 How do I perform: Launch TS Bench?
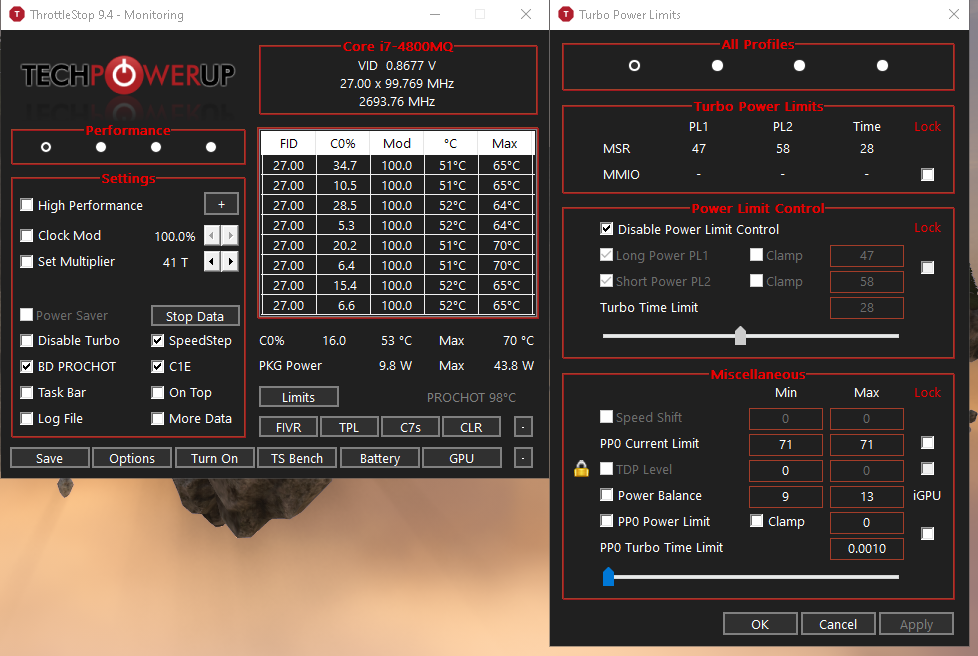click(297, 458)
